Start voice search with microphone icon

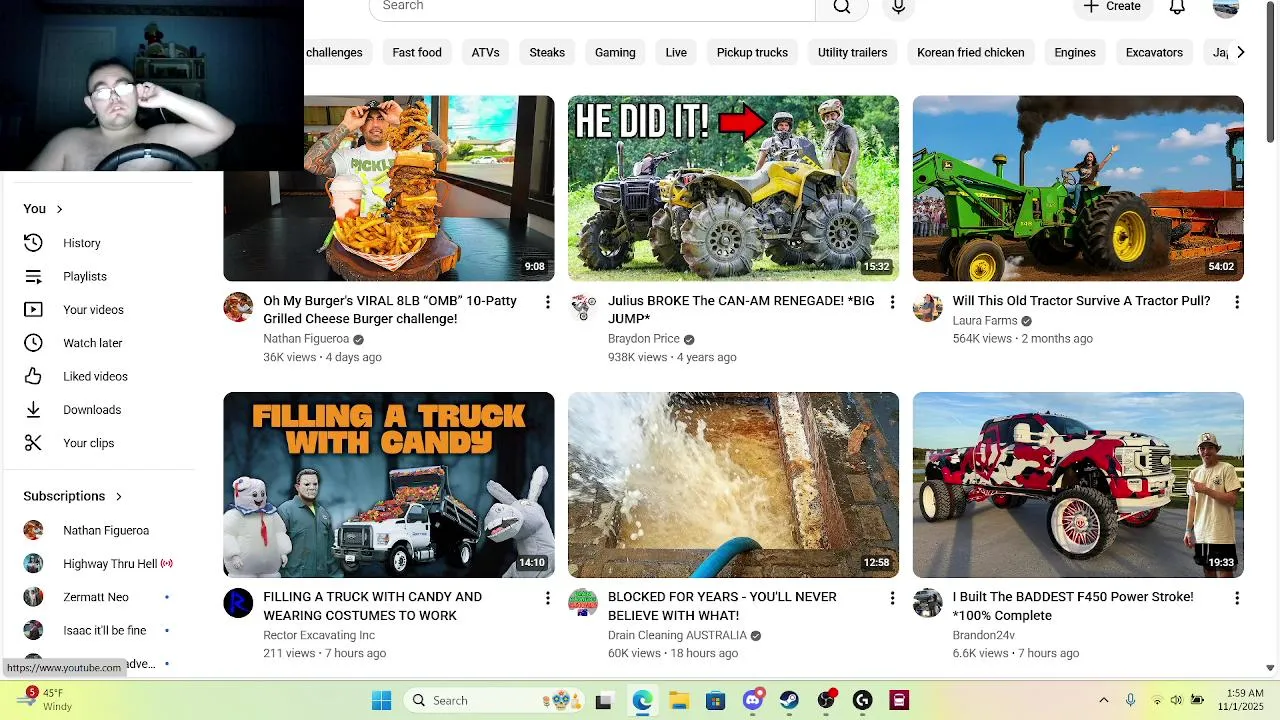click(x=898, y=7)
